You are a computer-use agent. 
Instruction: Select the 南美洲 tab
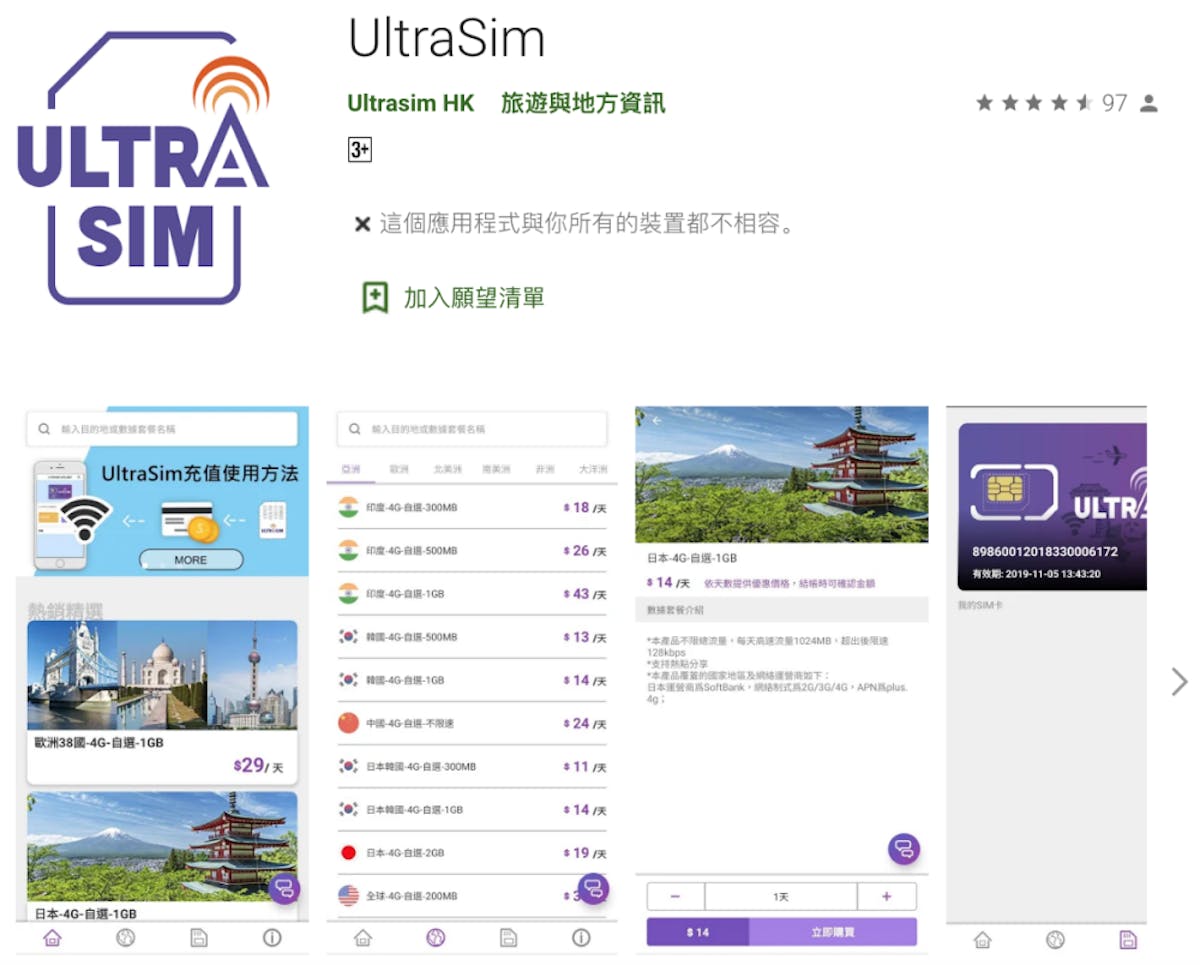(x=495, y=469)
